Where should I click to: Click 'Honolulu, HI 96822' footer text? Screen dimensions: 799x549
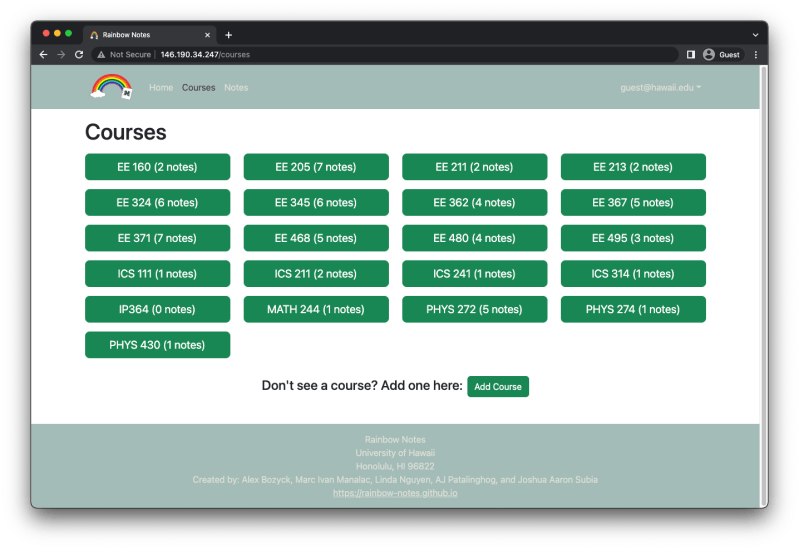(x=395, y=466)
